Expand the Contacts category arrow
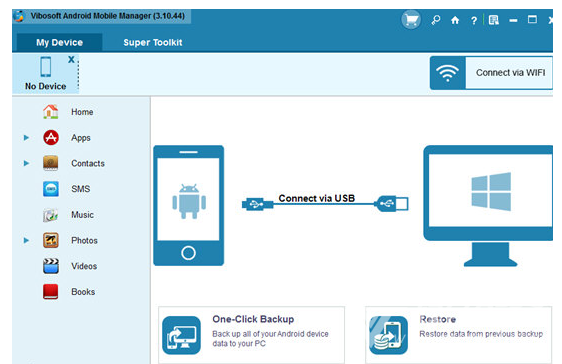The image size is (562, 364). tap(26, 163)
